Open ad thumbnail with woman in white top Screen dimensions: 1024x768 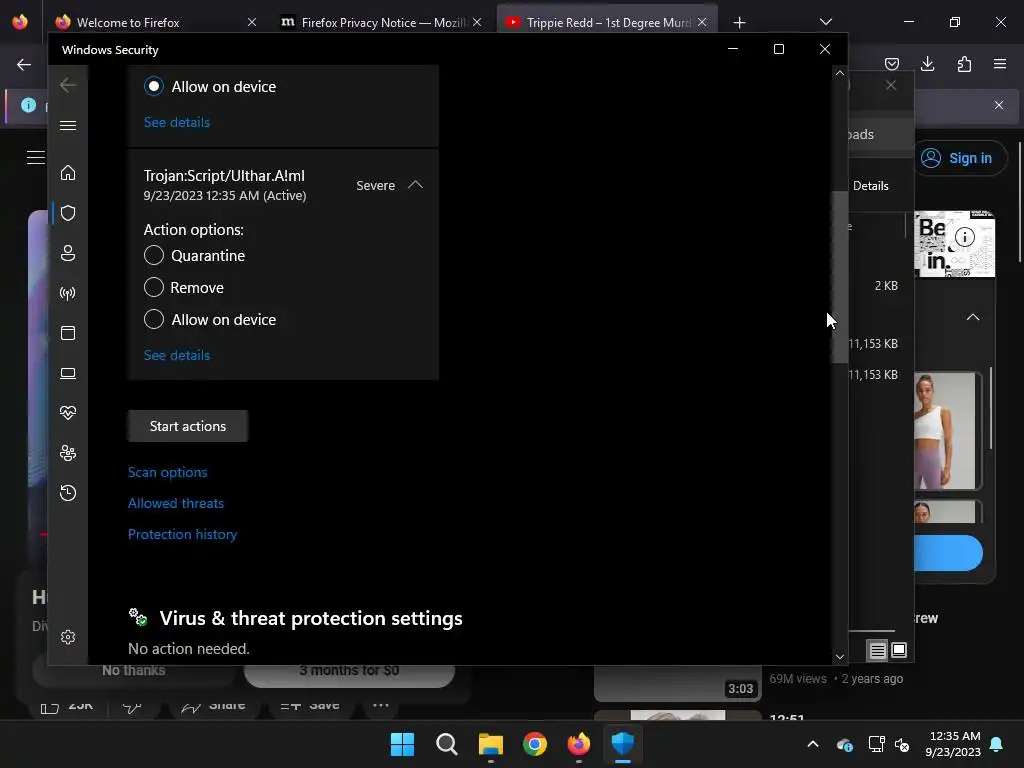(946, 431)
